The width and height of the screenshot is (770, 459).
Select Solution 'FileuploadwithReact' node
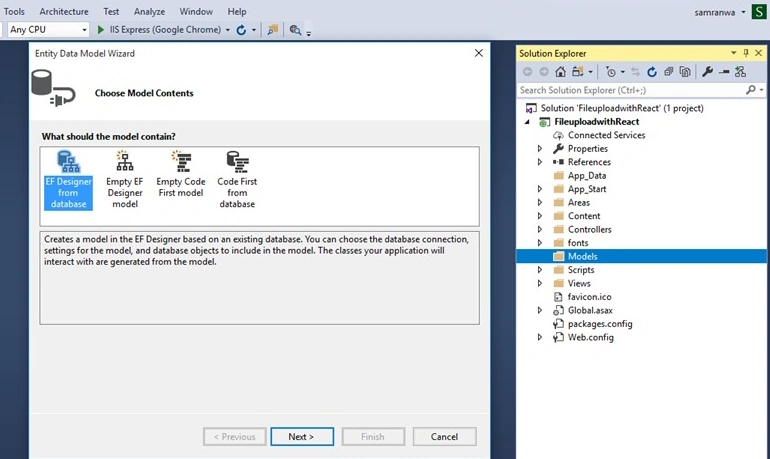point(622,108)
